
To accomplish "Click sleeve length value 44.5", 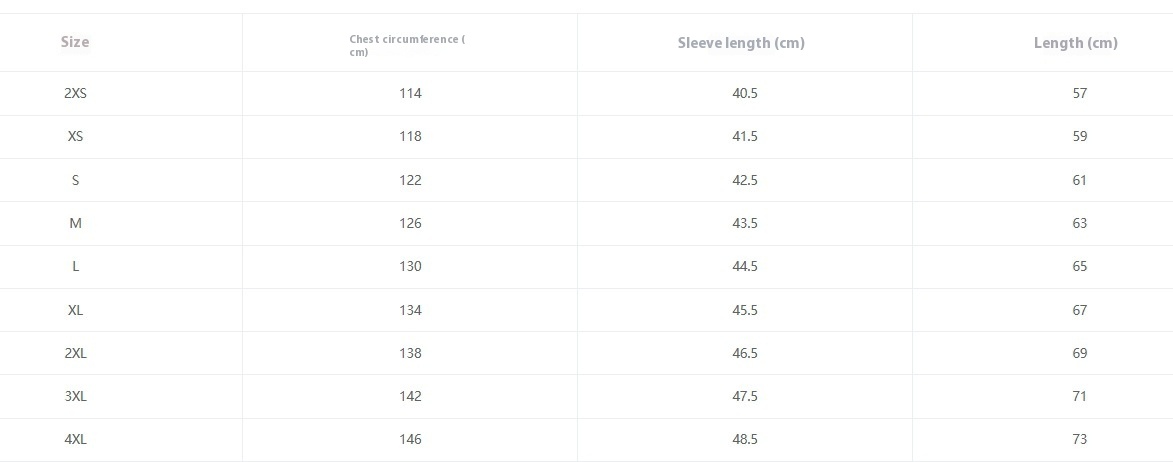I will point(745,266).
